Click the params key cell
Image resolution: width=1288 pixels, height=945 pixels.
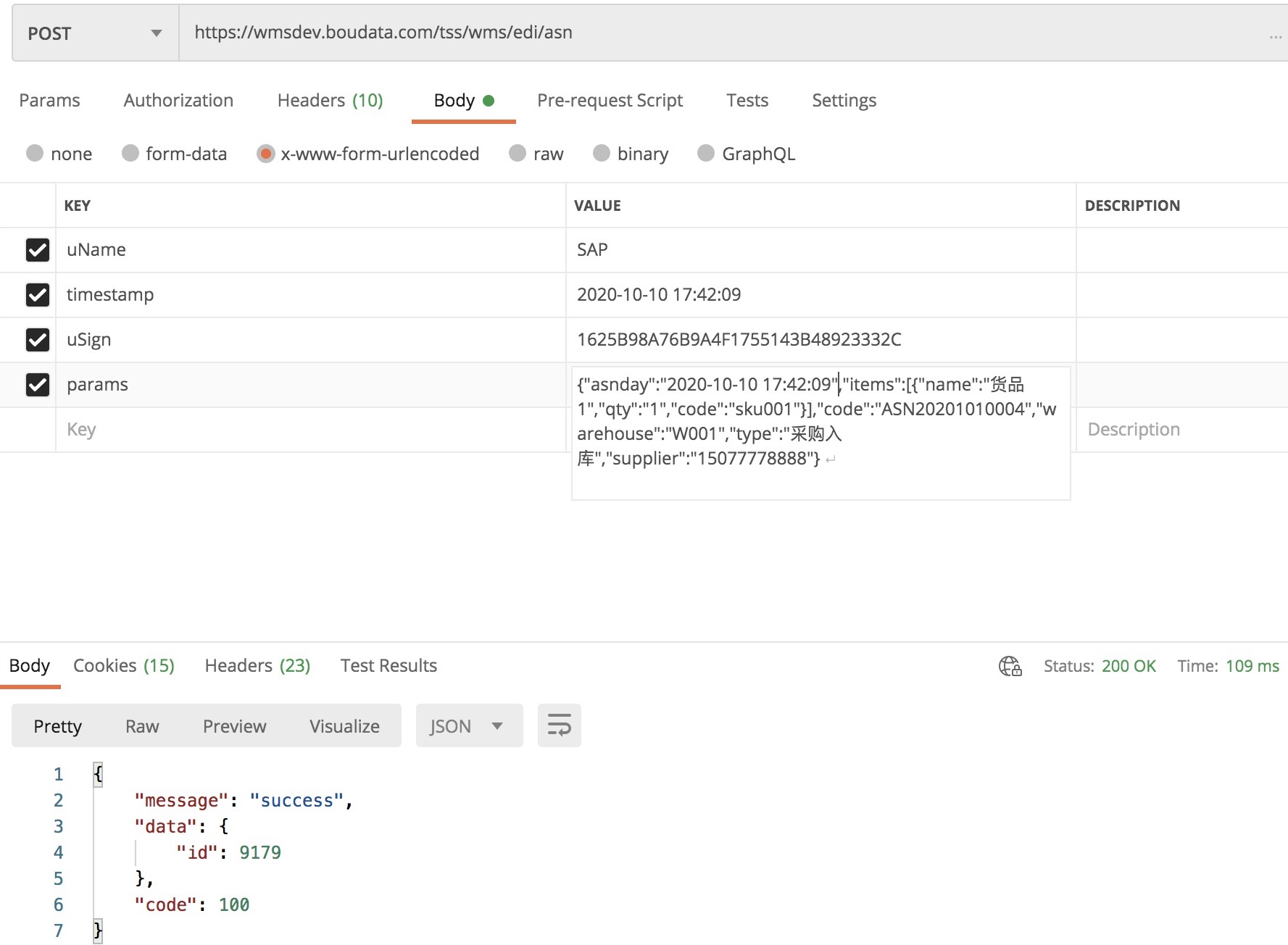[x=311, y=385]
